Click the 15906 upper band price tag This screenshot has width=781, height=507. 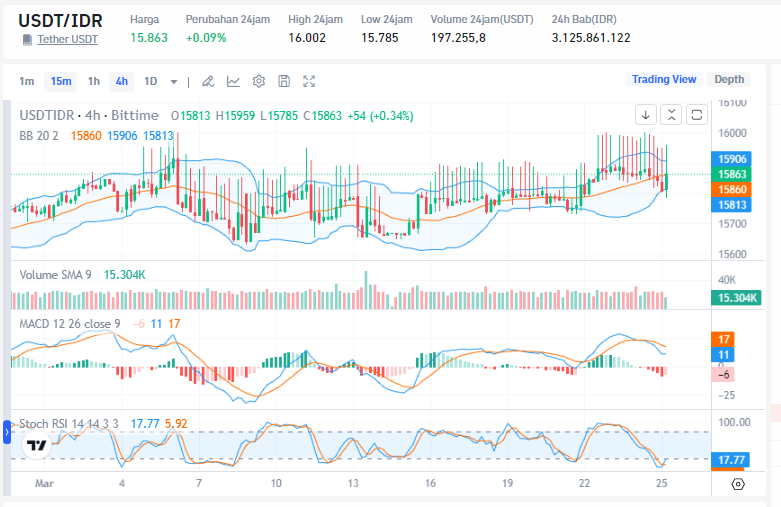tap(732, 159)
